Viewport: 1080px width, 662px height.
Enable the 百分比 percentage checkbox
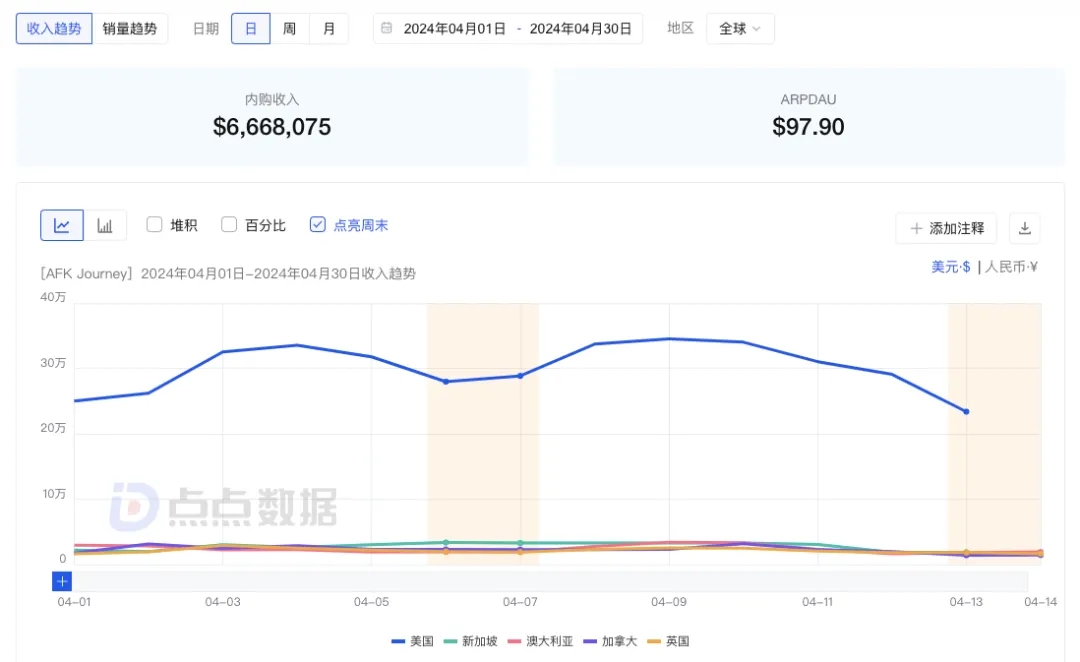pos(229,225)
